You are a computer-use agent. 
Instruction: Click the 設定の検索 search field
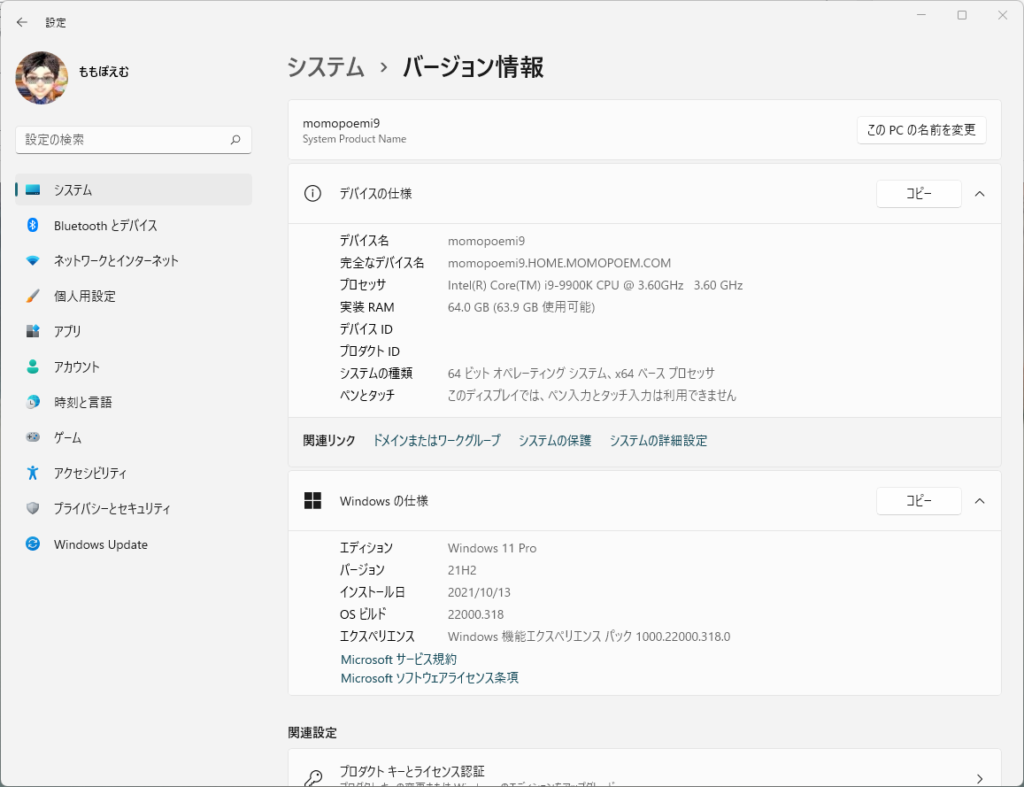click(120, 140)
